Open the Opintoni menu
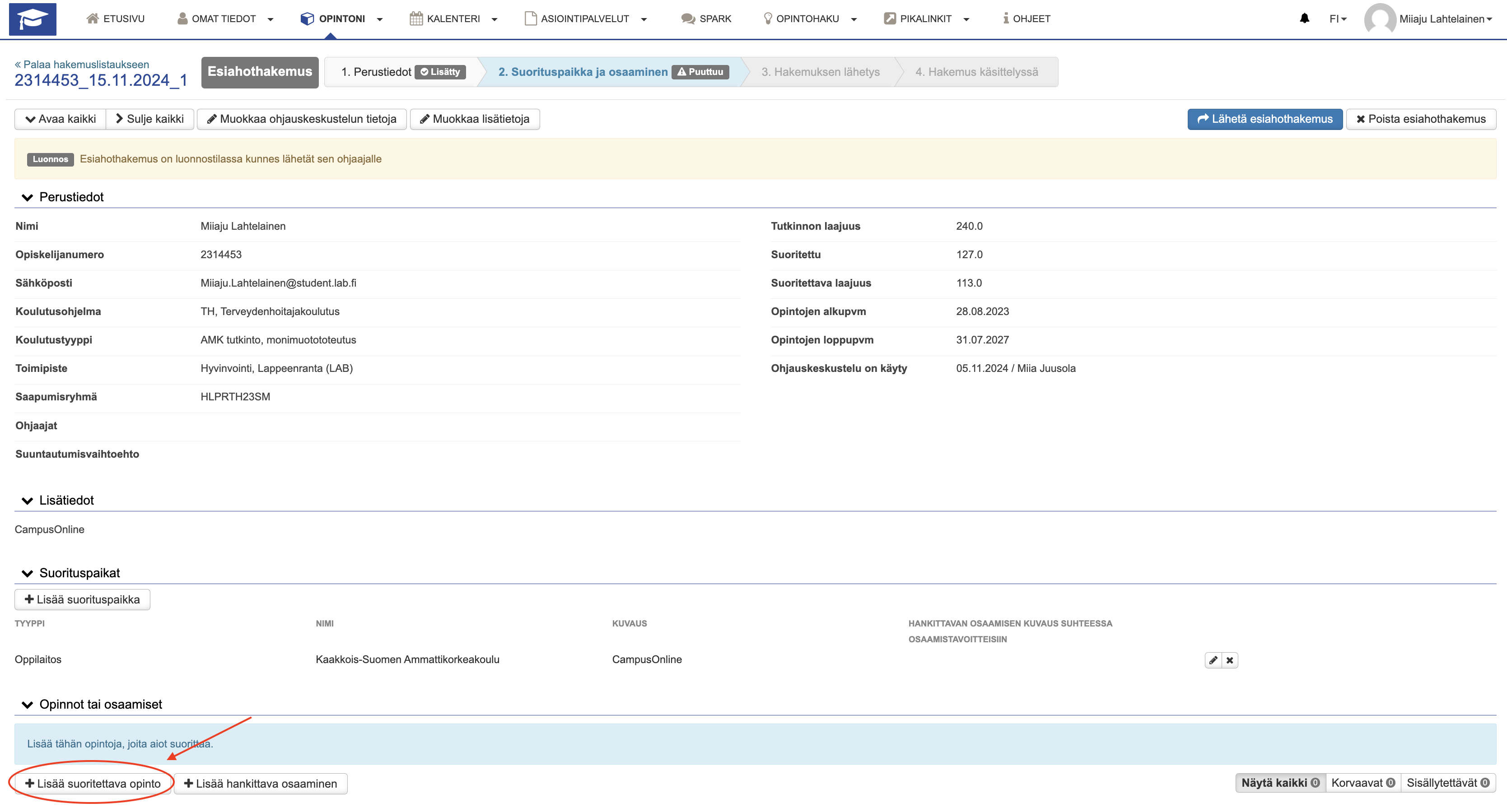 click(x=342, y=19)
